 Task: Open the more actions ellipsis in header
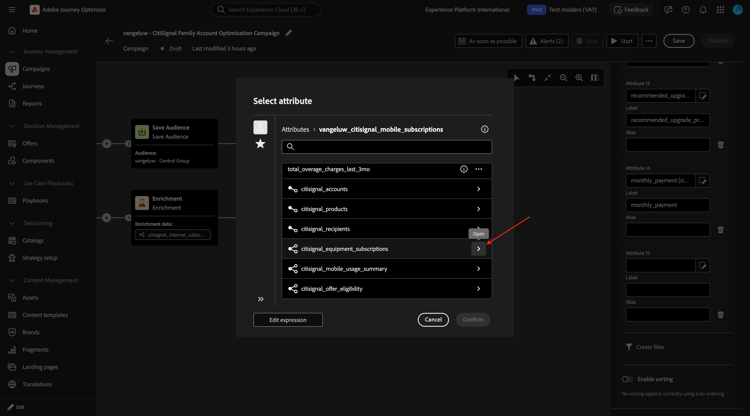click(649, 41)
